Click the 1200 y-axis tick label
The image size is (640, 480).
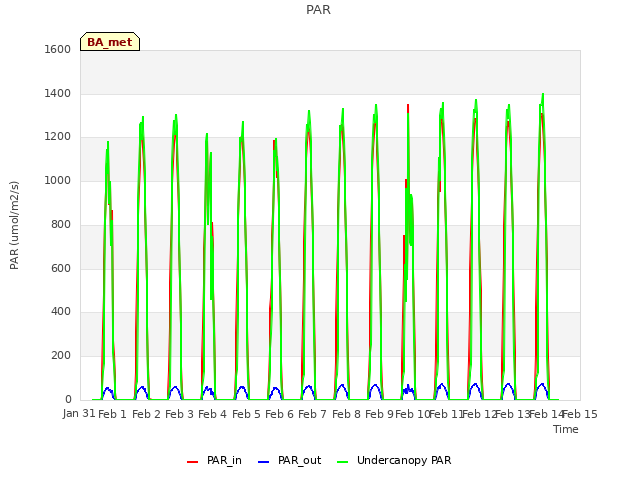click(x=58, y=137)
